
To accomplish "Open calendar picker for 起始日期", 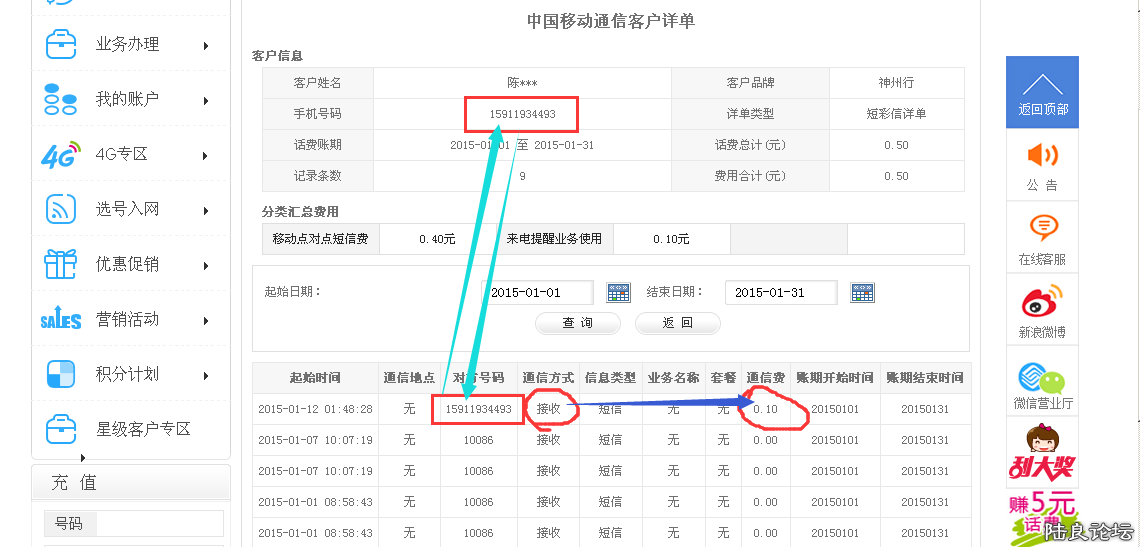I will (619, 292).
